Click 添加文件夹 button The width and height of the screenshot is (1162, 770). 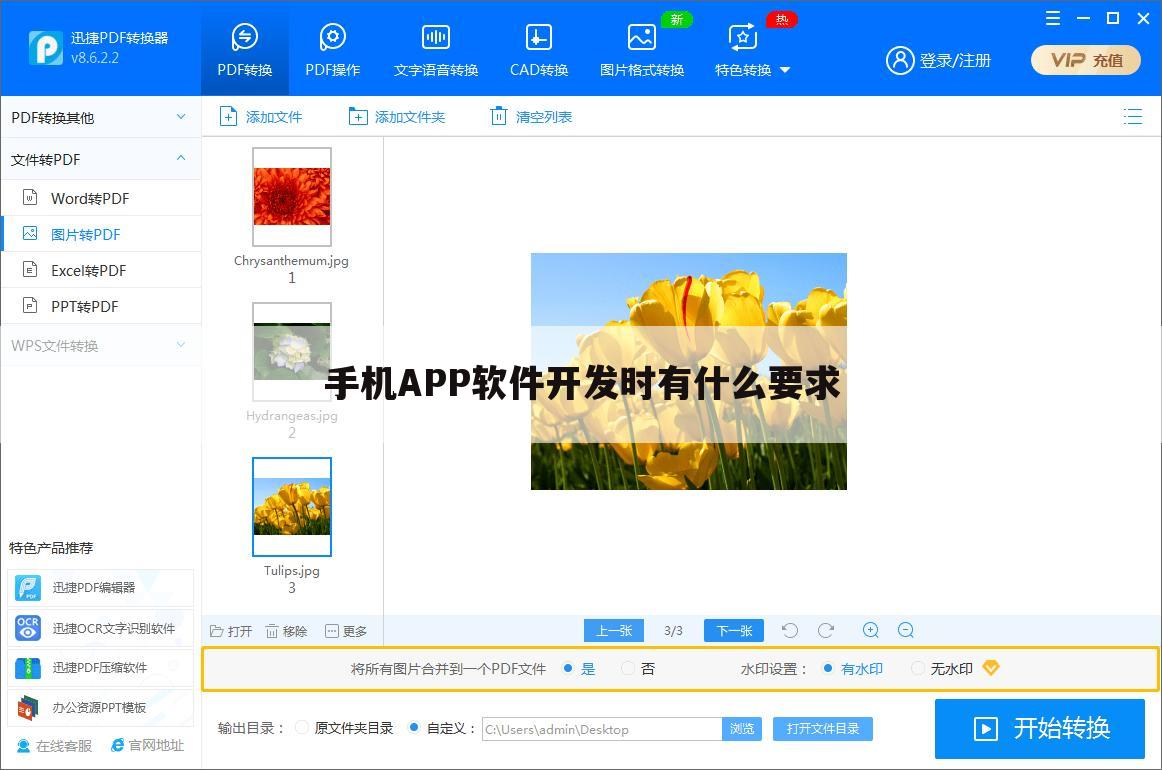pyautogui.click(x=396, y=117)
